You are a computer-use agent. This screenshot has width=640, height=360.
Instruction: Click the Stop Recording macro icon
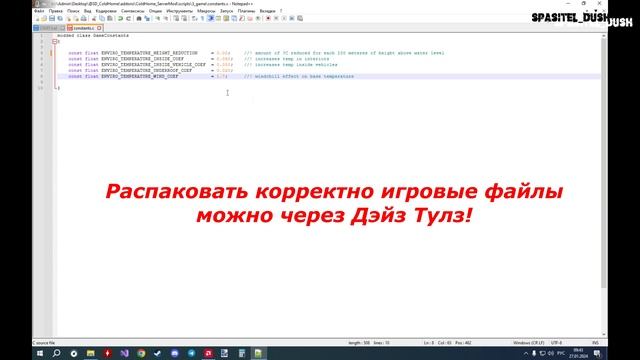coord(276,18)
